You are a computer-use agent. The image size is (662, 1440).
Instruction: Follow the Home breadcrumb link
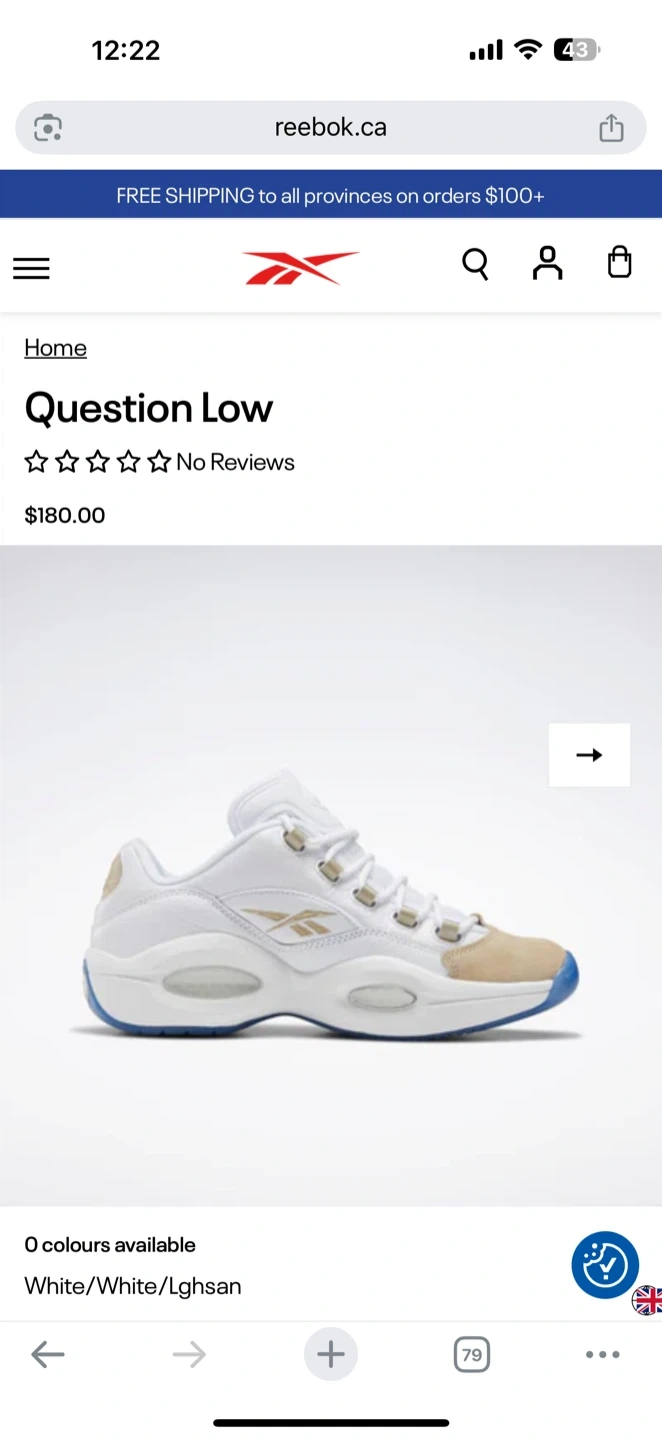point(55,347)
